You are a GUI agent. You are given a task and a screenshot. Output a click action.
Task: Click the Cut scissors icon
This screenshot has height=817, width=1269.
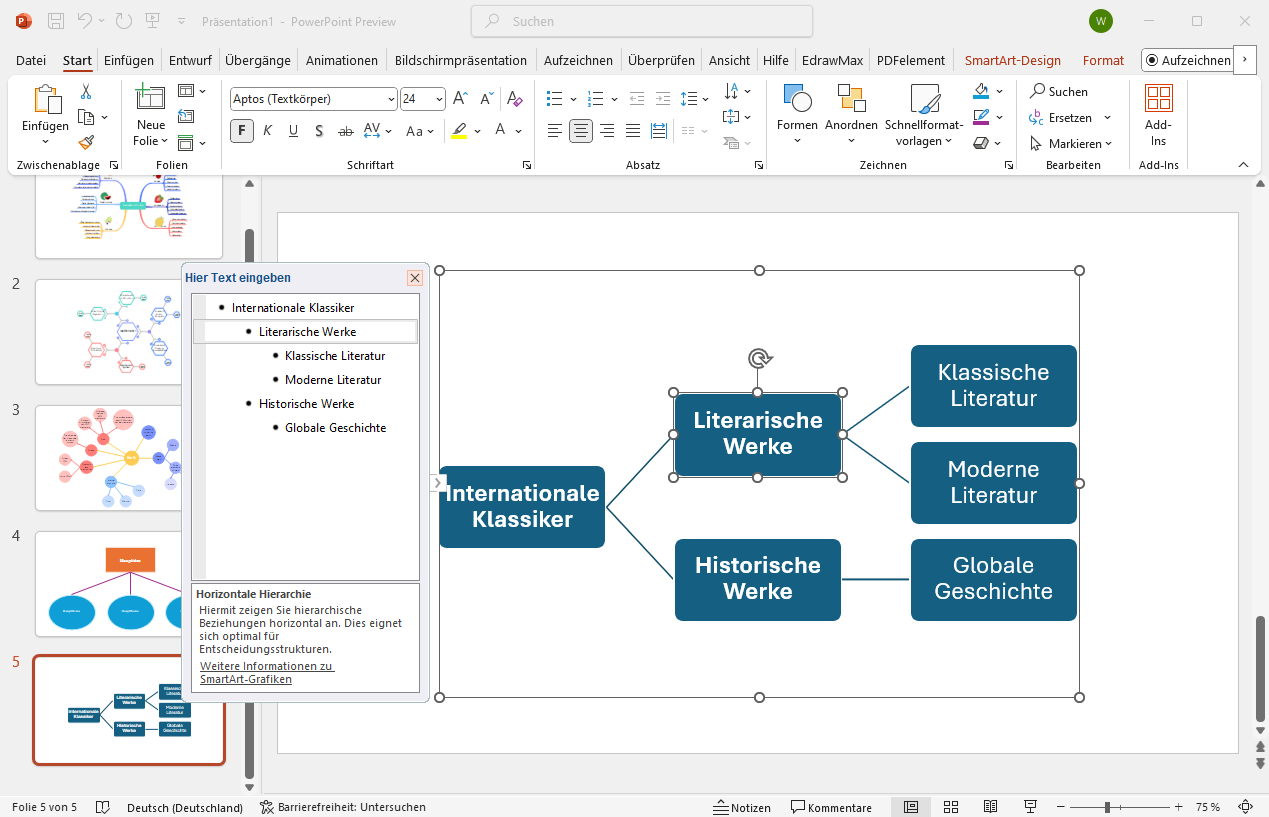(86, 92)
